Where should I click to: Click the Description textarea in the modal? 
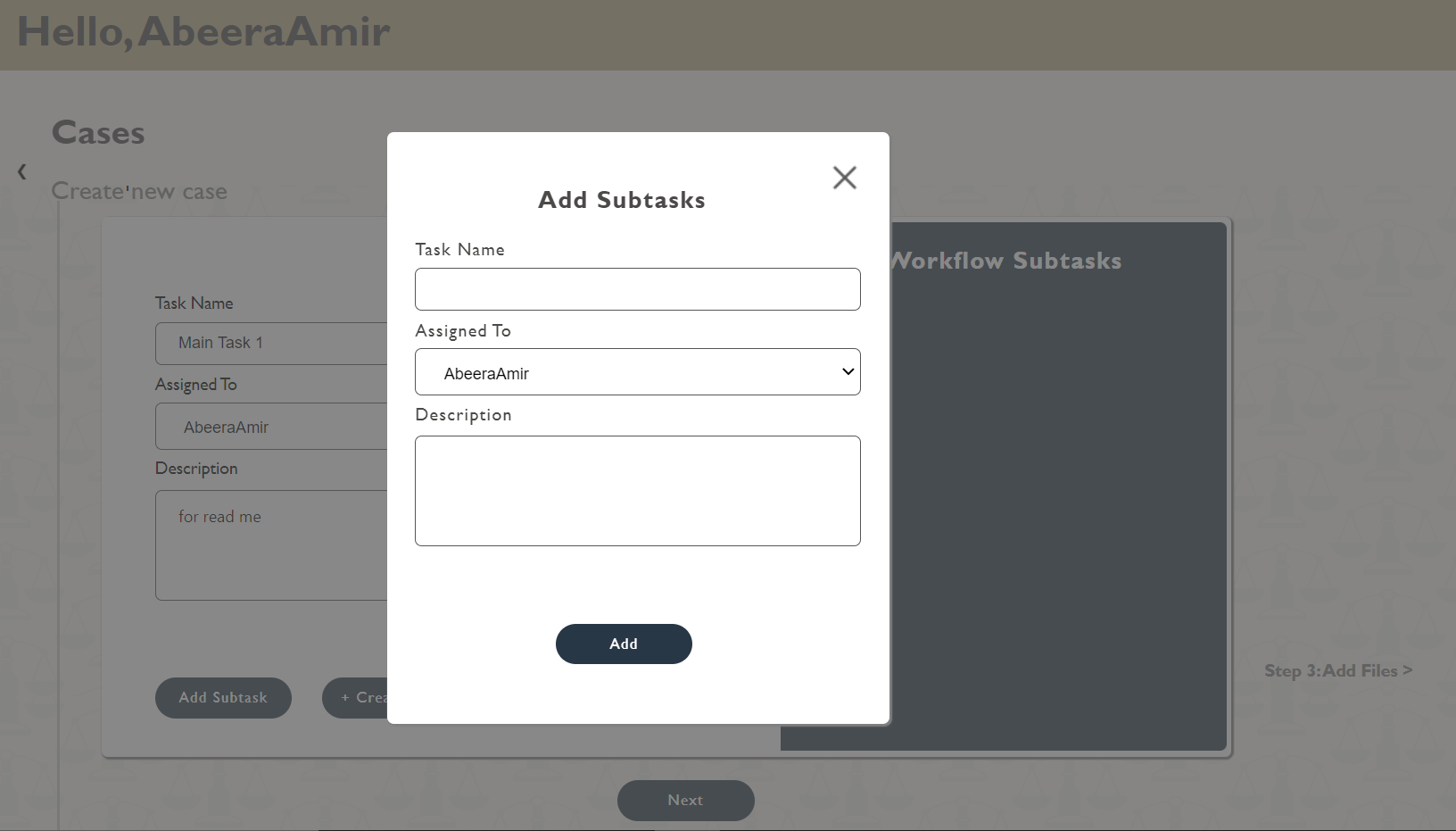636,491
